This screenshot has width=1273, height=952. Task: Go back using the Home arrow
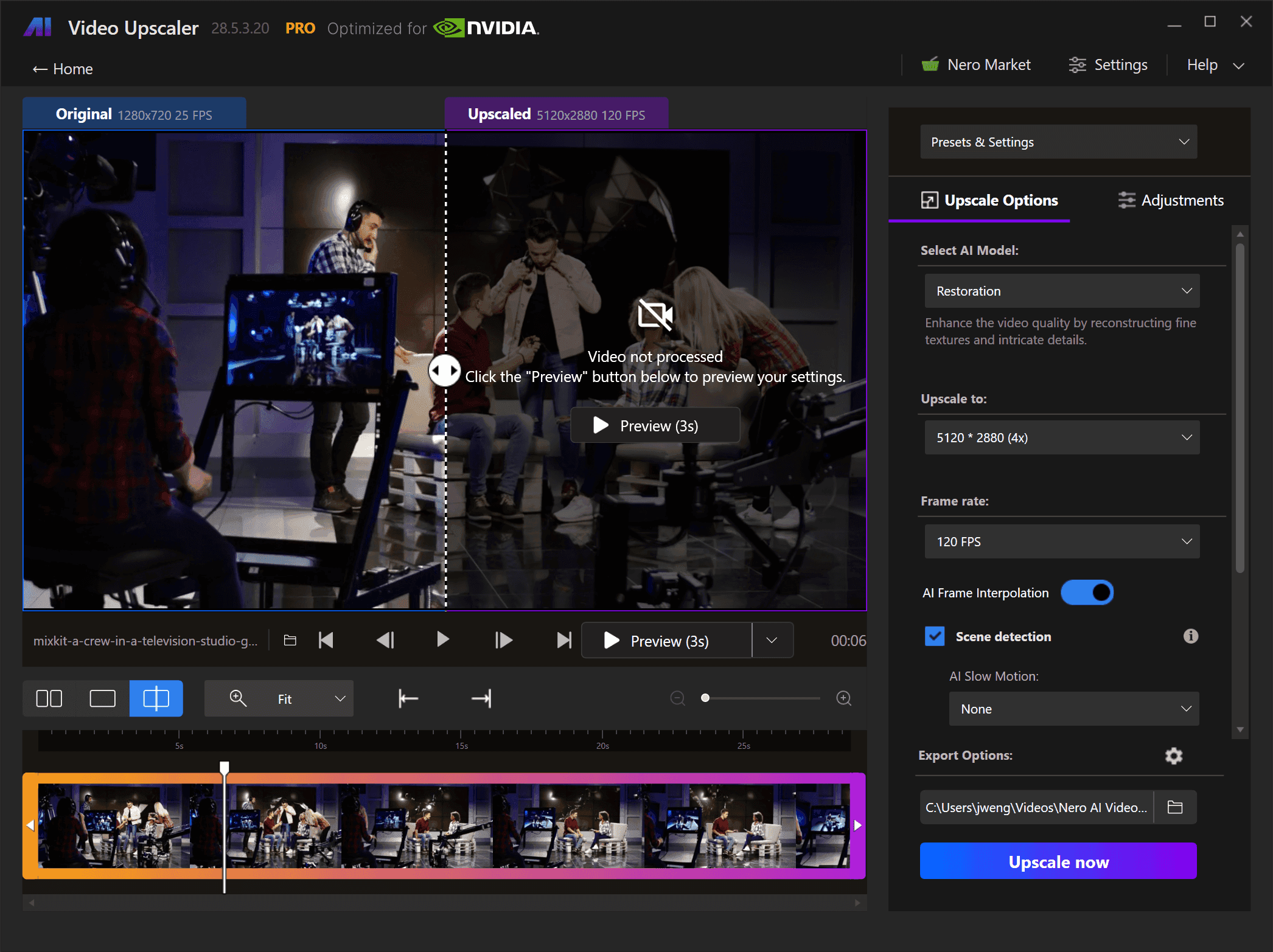click(x=63, y=69)
